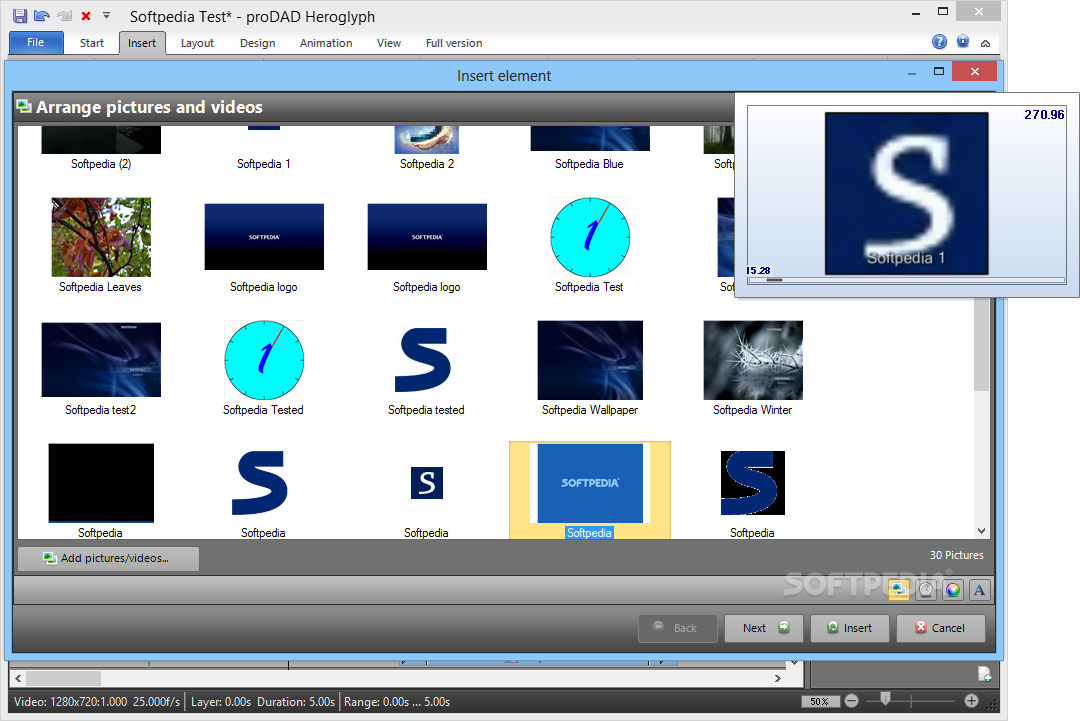Click the Arrange pictures and videos header icon
Viewport: 1080px width, 721px height.
pos(24,106)
